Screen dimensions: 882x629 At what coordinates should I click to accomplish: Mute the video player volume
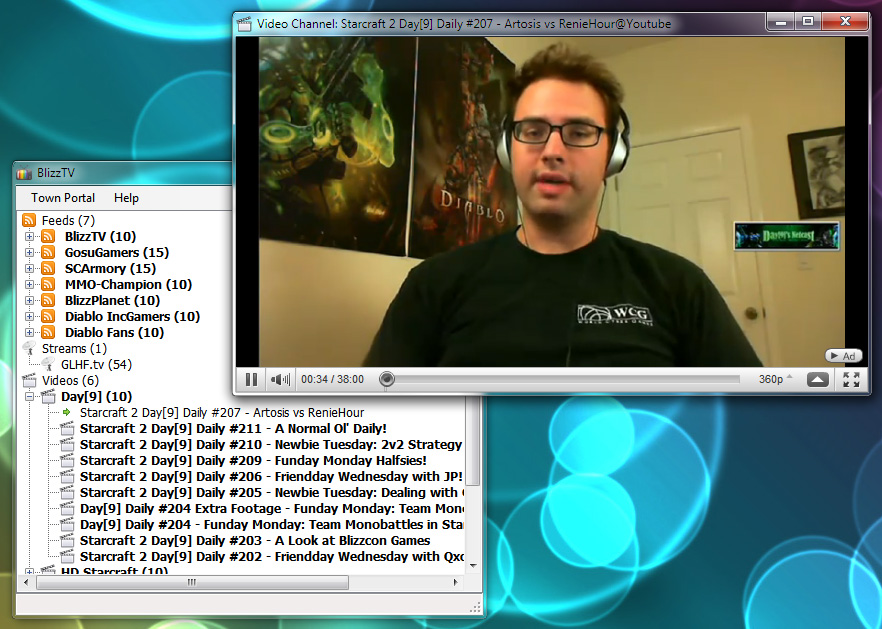(x=280, y=380)
